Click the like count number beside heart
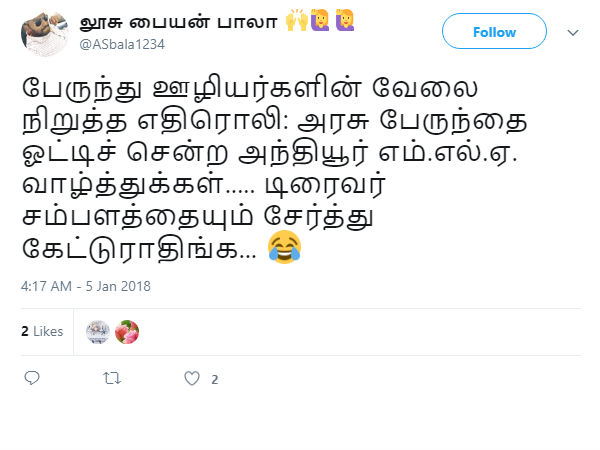The width and height of the screenshot is (600, 450). click(x=215, y=379)
